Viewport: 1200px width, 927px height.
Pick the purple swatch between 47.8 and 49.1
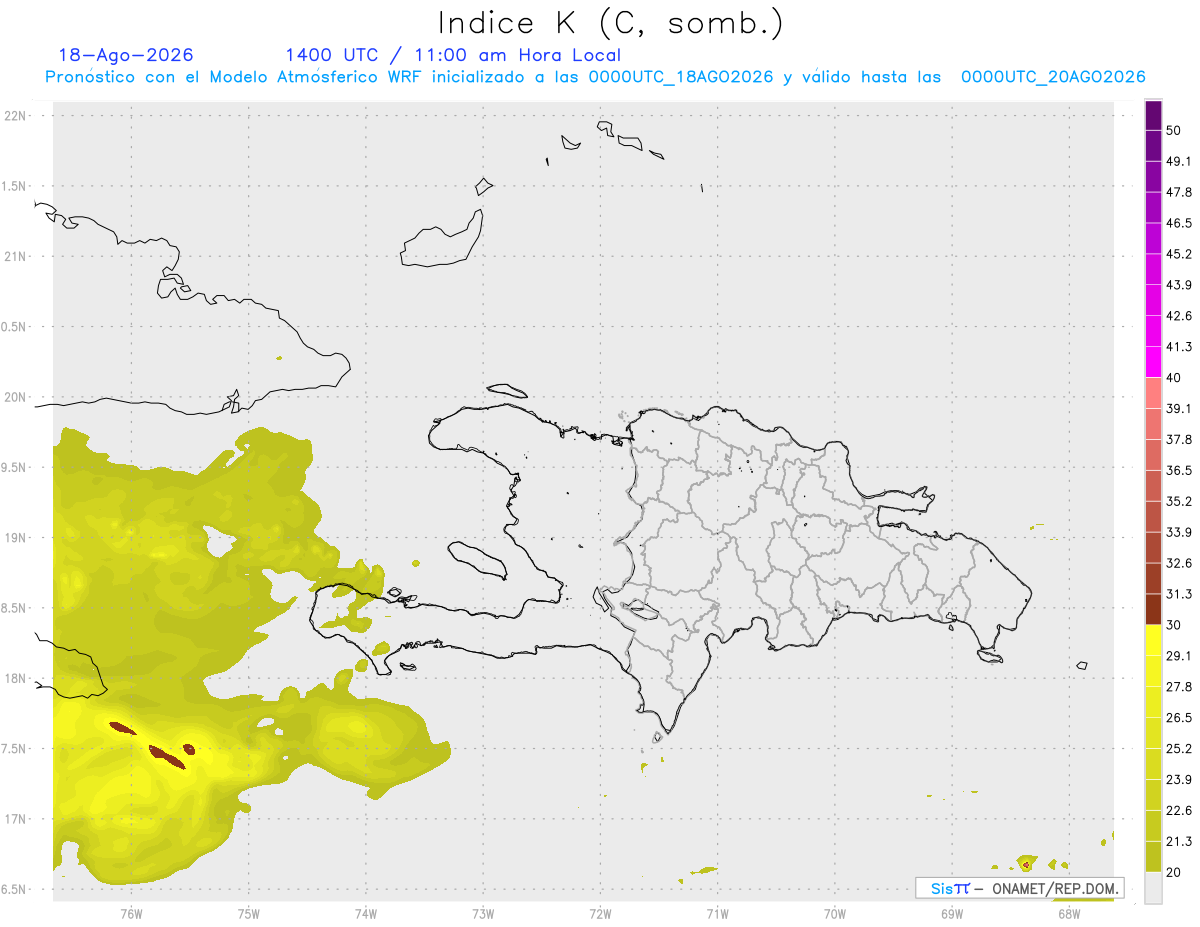tap(1154, 177)
